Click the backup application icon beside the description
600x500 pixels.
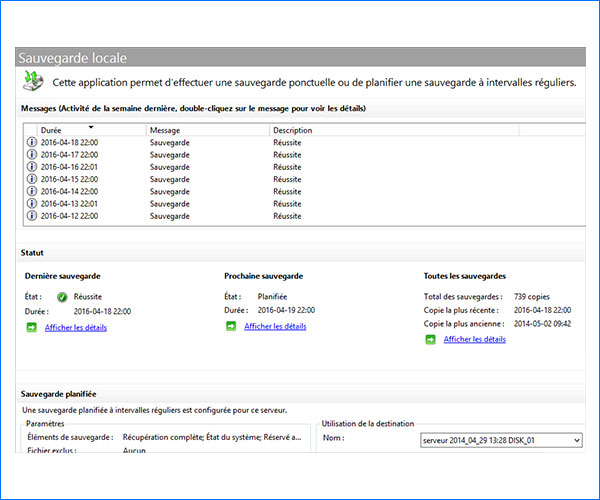(x=30, y=82)
